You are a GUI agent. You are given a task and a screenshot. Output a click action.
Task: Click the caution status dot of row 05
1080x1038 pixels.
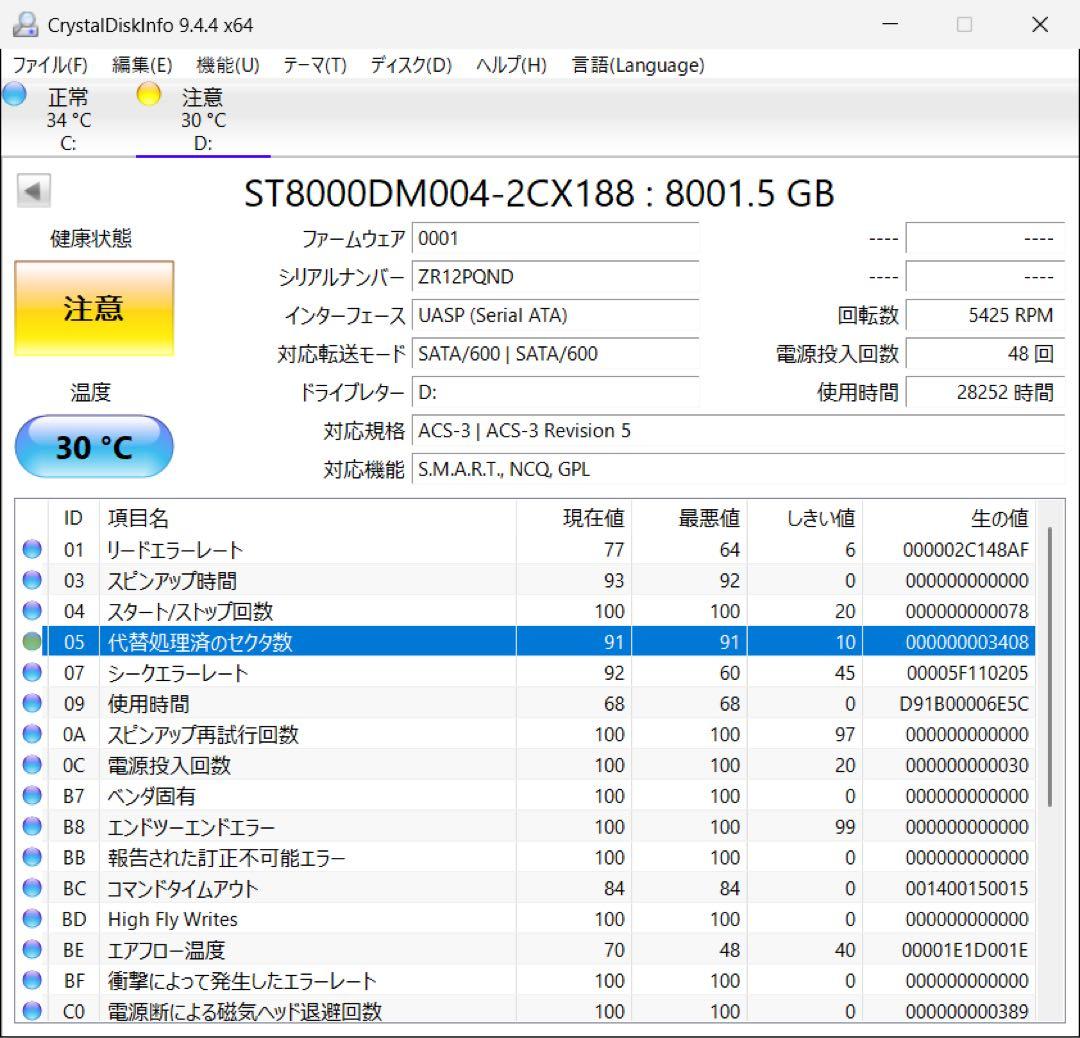point(32,642)
